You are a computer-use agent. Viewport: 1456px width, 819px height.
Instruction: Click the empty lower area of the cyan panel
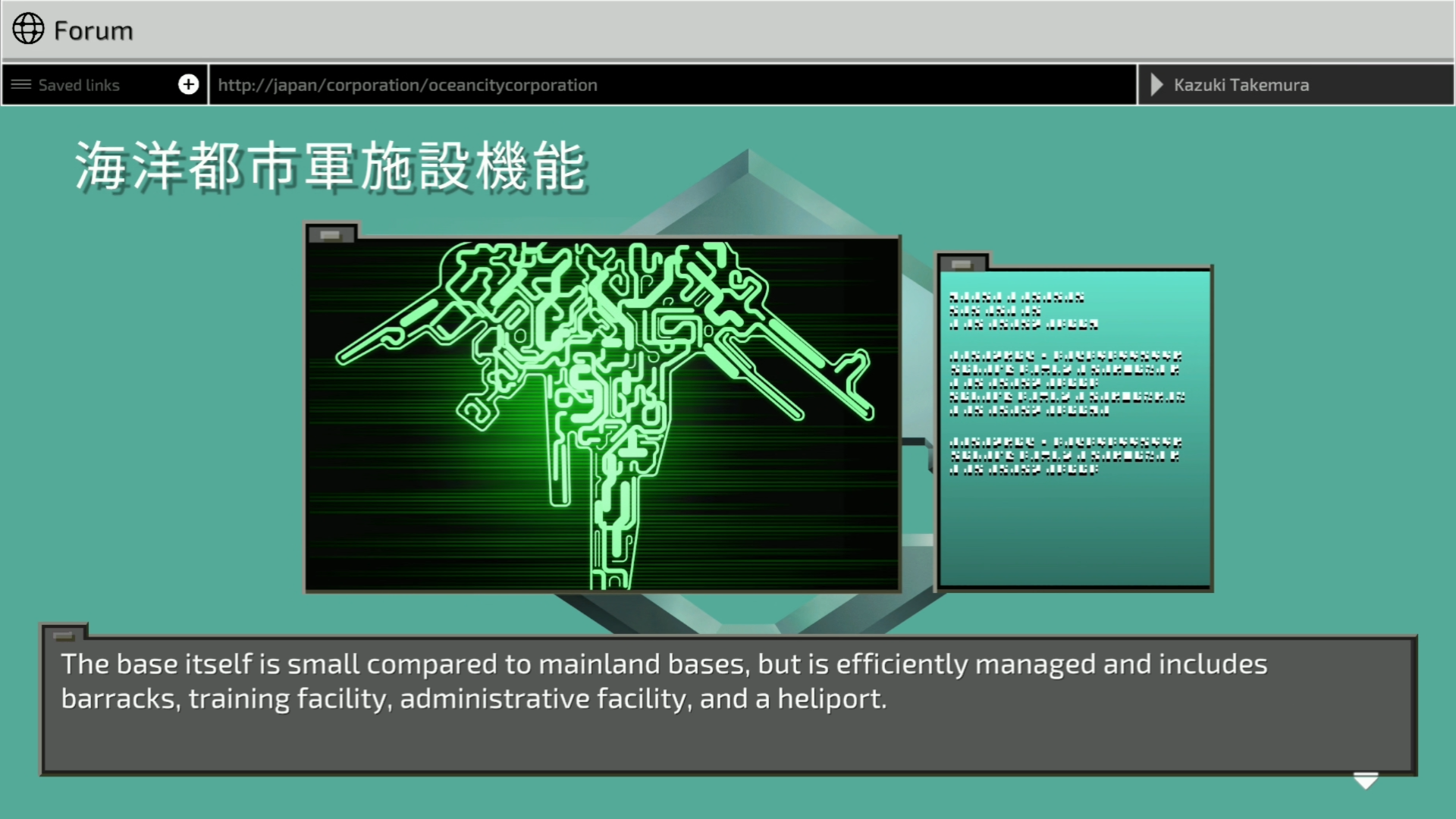[1074, 531]
